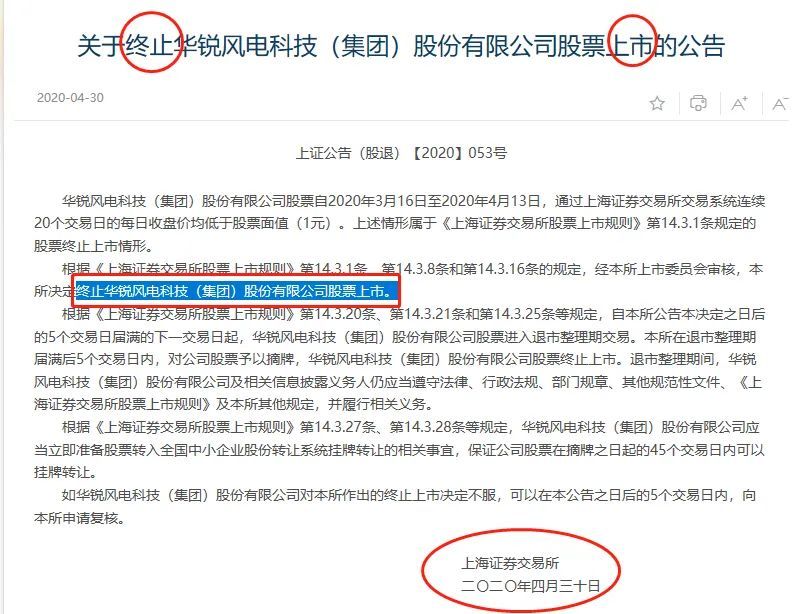Click 终止 circled in the title
The image size is (794, 614).
click(x=149, y=46)
